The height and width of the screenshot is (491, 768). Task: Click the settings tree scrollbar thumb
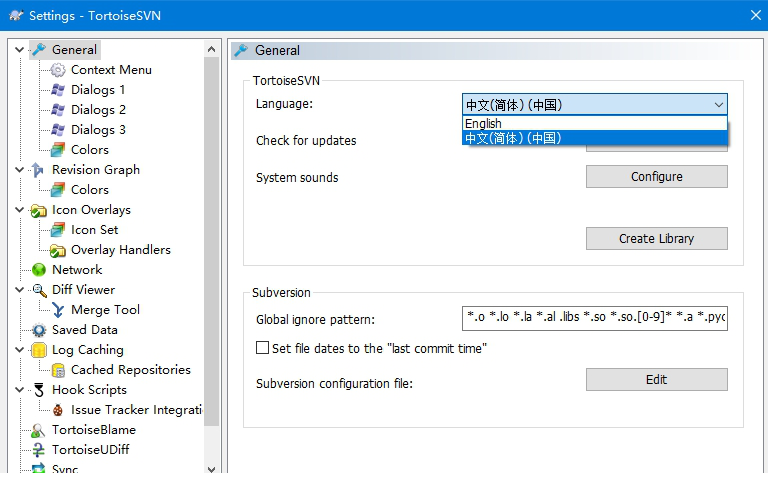pos(212,241)
